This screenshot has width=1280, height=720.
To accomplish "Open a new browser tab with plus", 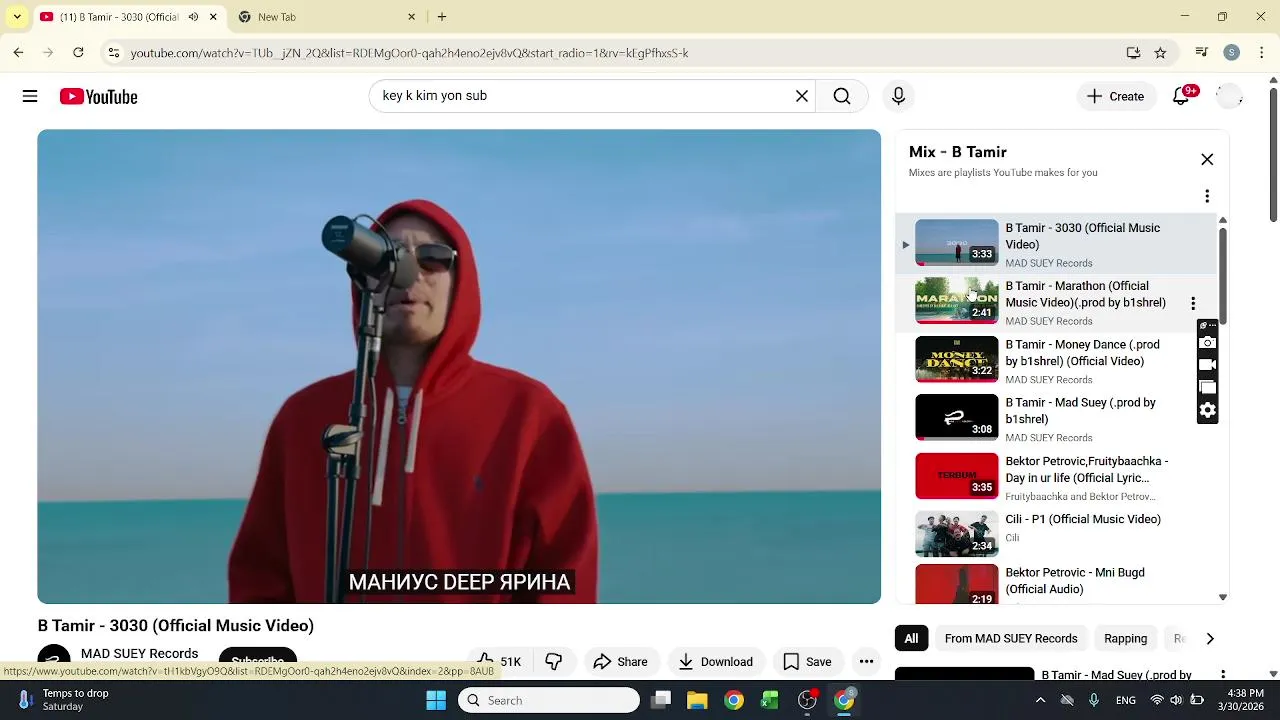I will [442, 17].
